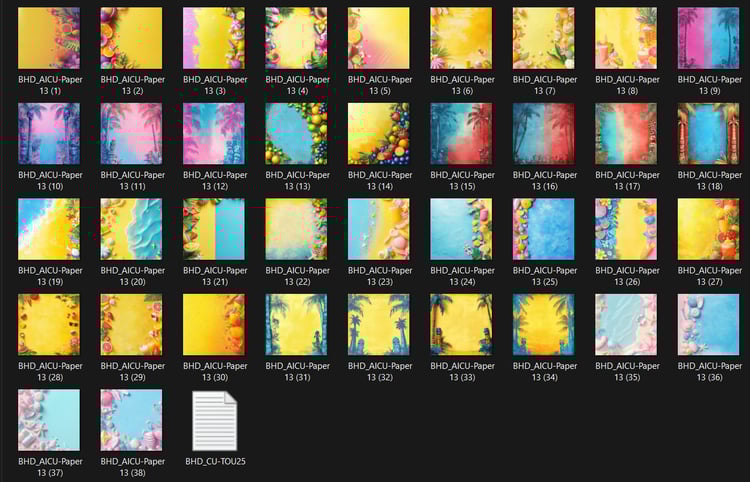Image resolution: width=750 pixels, height=482 pixels.
Task: Select the BHD_AICU-Paper 13 (36) thumbnail
Action: point(708,325)
